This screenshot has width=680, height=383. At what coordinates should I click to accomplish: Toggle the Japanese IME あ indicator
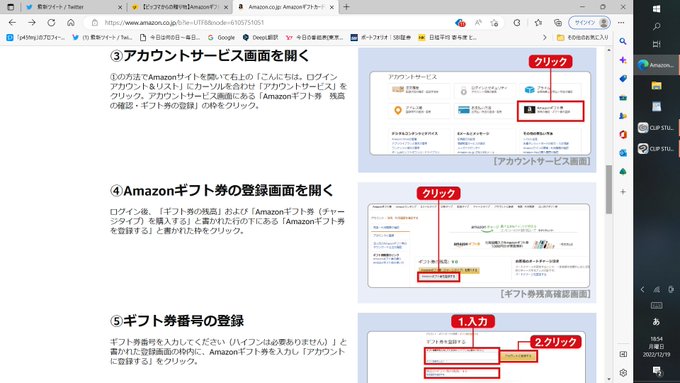click(x=656, y=321)
